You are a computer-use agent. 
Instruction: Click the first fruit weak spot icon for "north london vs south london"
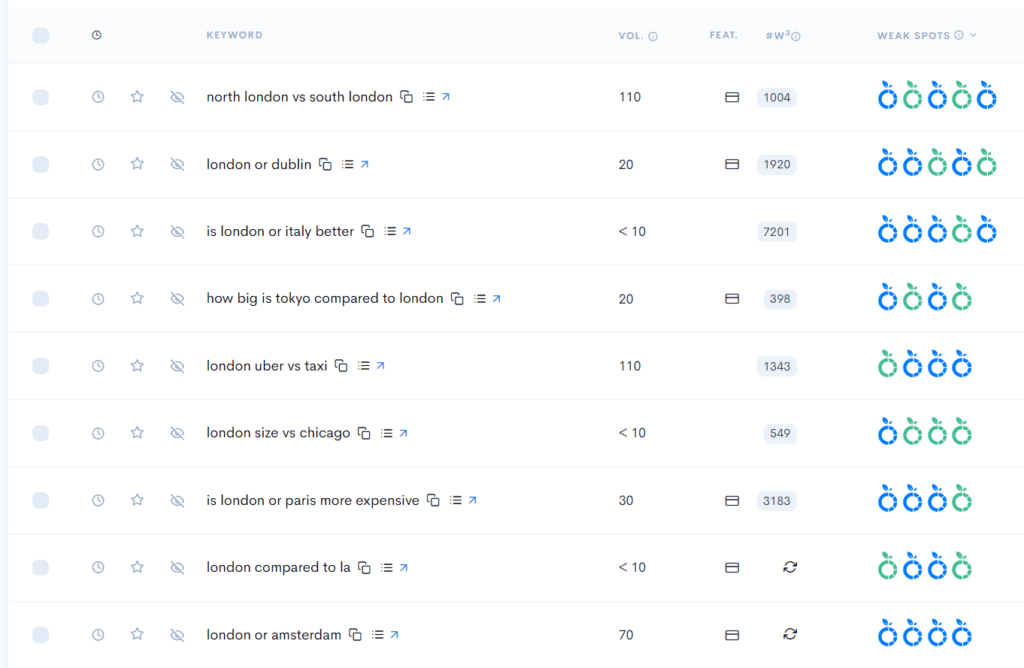pyautogui.click(x=887, y=96)
